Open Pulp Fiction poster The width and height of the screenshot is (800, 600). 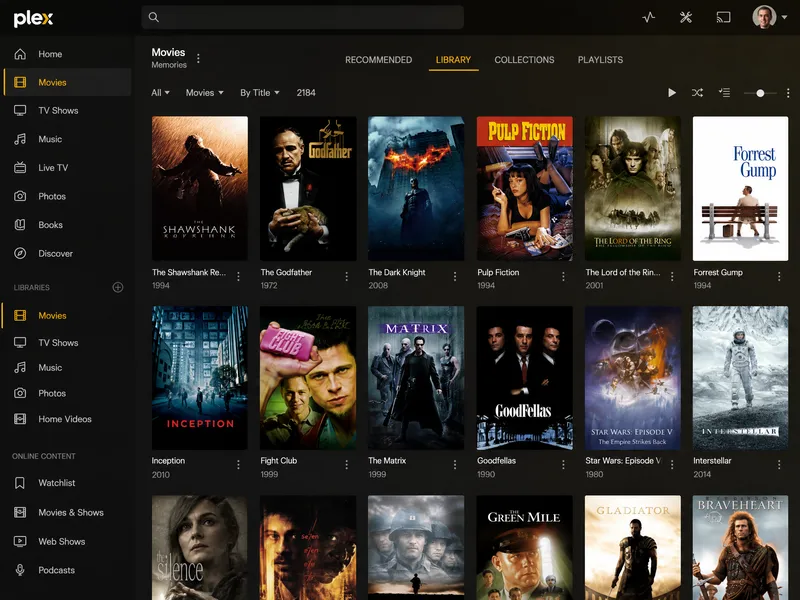[524, 188]
